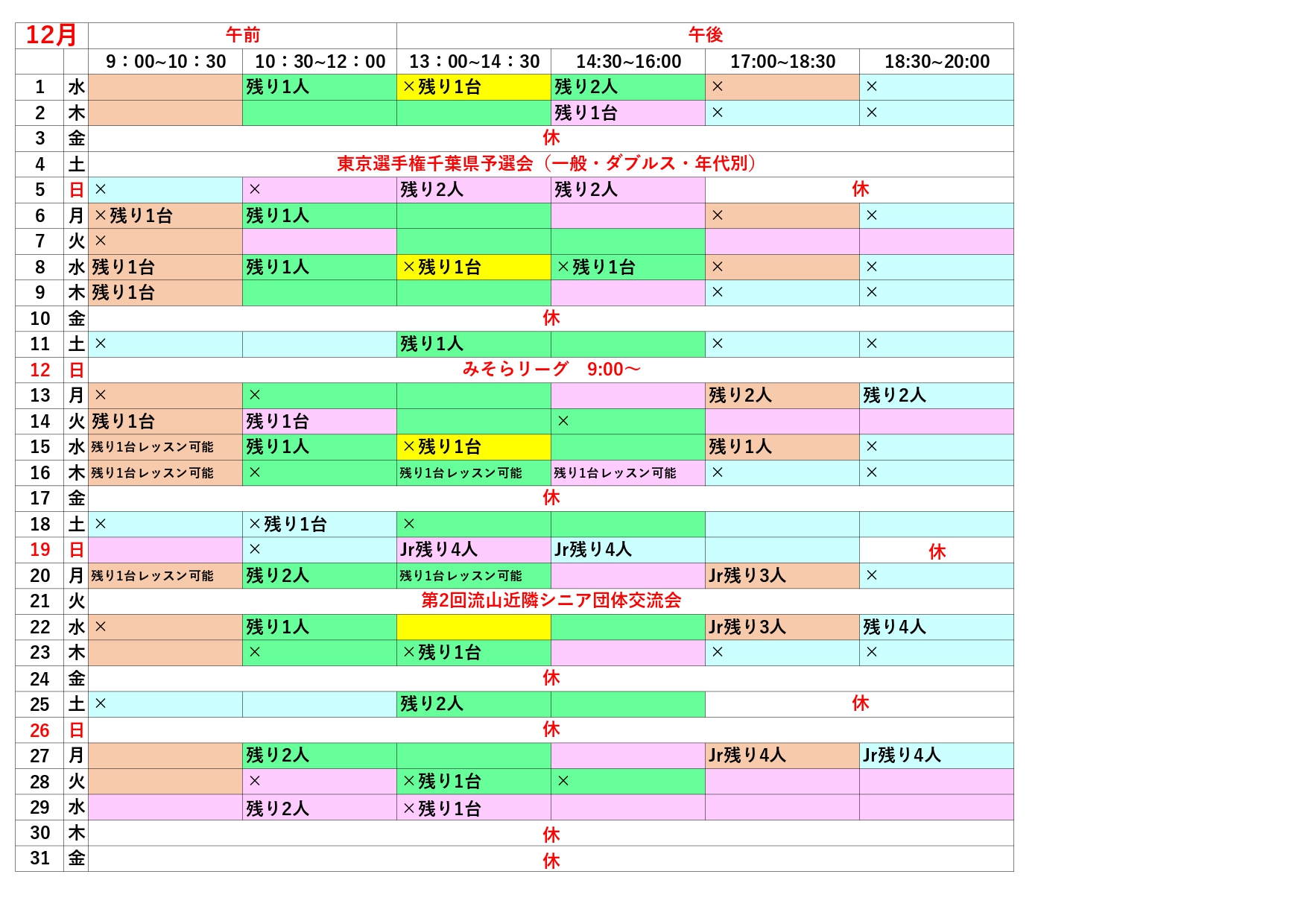1307x924 pixels.
Task: Click 残り2人 on day 1 at 14:30
Action: tap(586, 87)
